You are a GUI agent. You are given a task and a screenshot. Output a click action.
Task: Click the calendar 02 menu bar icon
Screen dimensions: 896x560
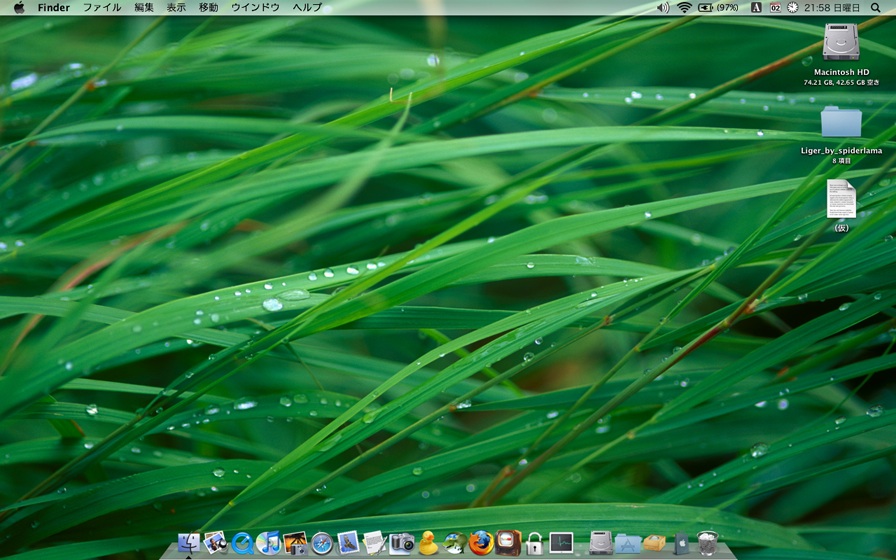pos(775,7)
